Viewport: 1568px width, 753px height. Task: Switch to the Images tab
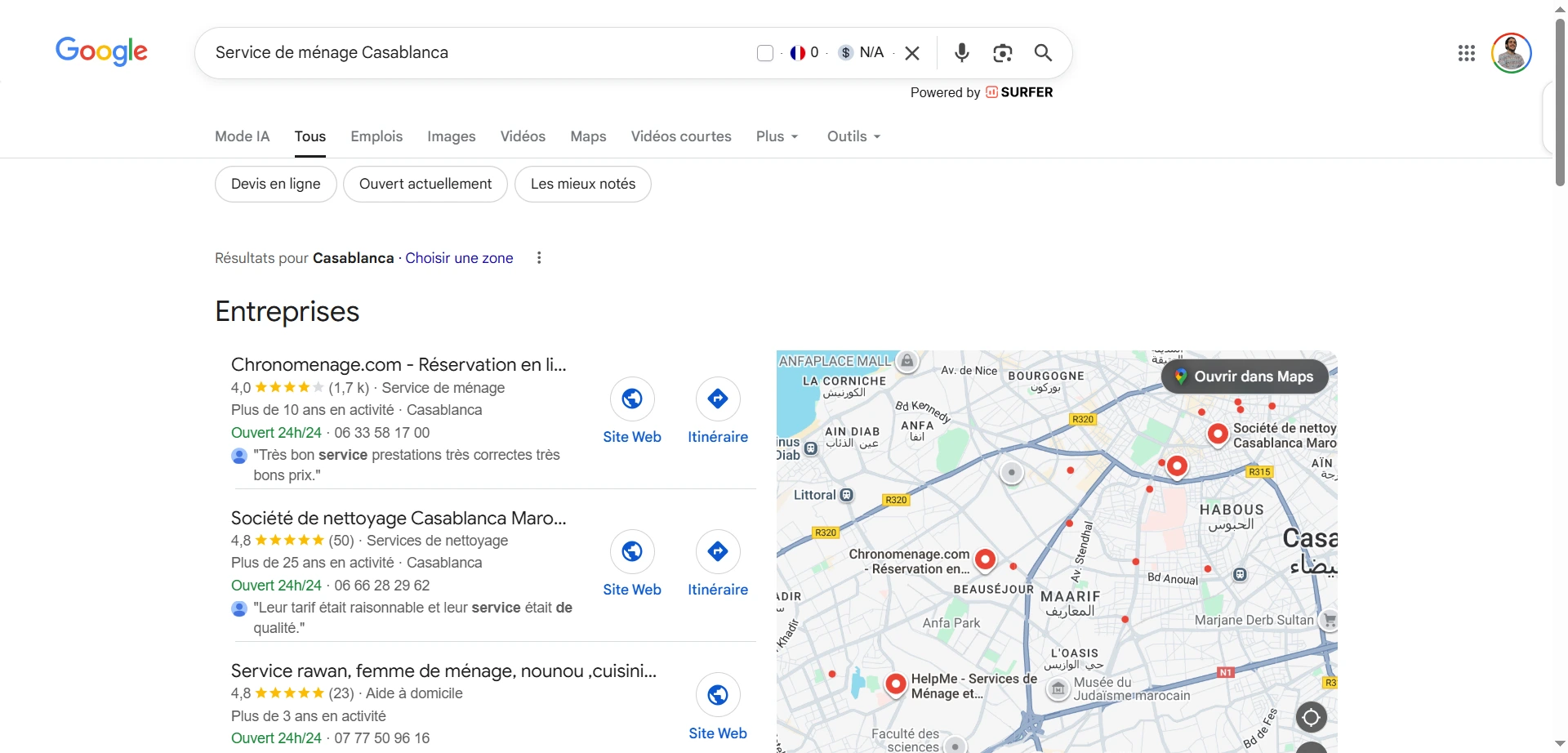tap(451, 136)
